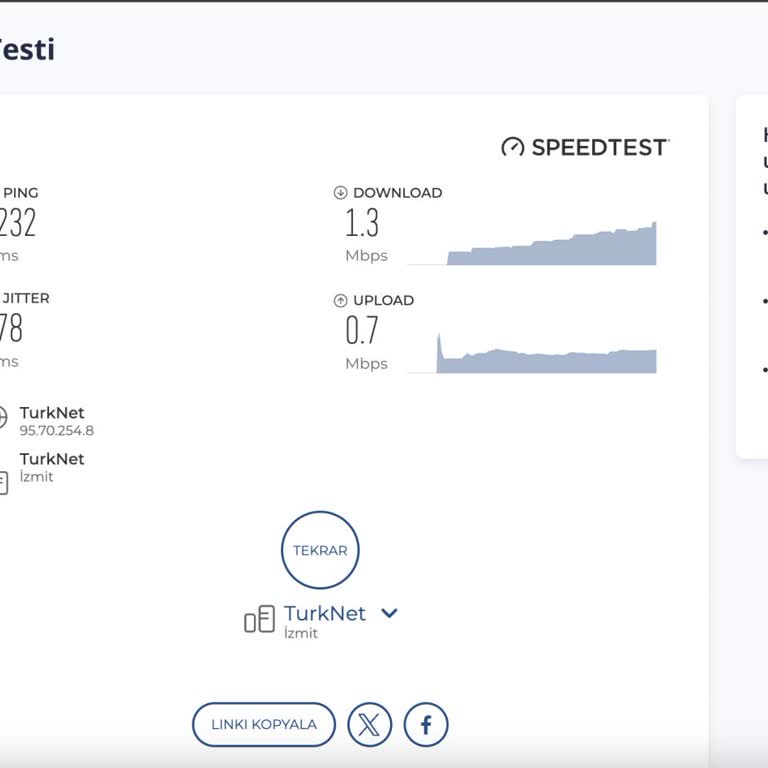Screen dimensions: 768x768
Task: Click the upload speed graph
Action: (532, 353)
